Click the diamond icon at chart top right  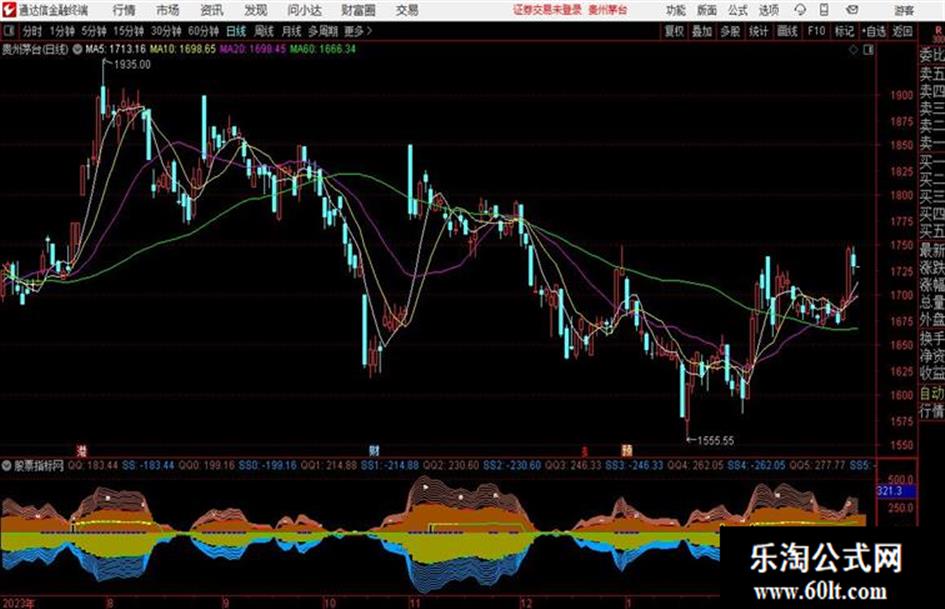(x=853, y=50)
